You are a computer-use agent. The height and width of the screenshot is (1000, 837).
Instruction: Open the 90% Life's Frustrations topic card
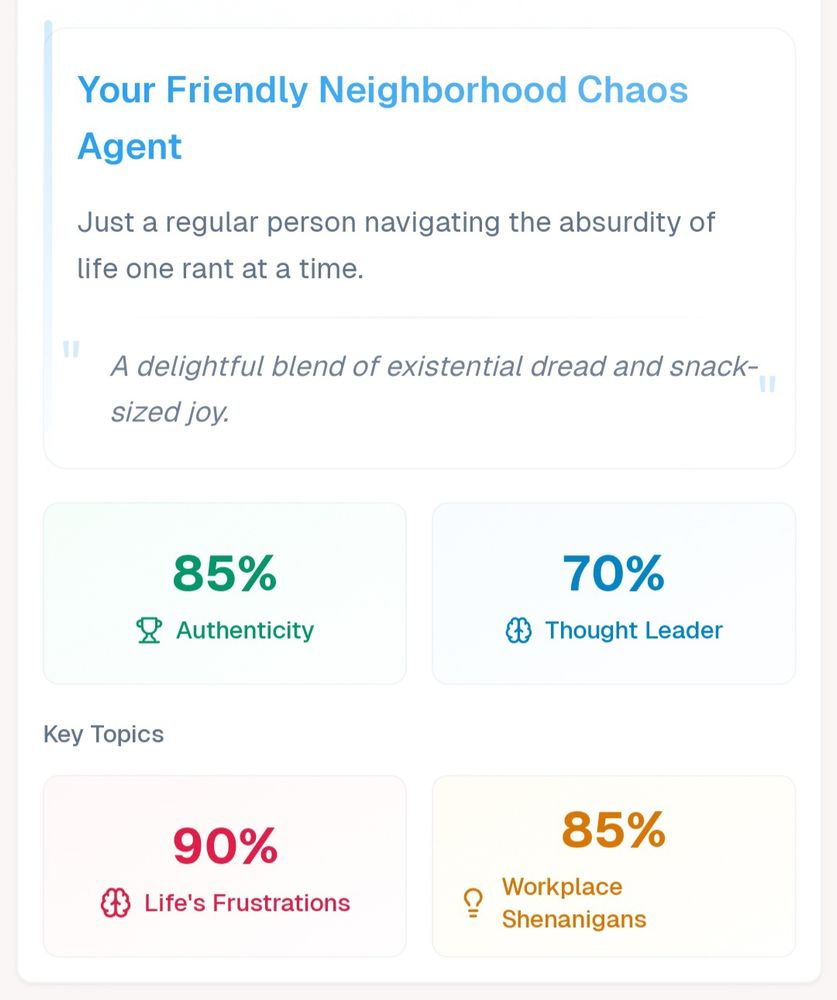coord(225,866)
